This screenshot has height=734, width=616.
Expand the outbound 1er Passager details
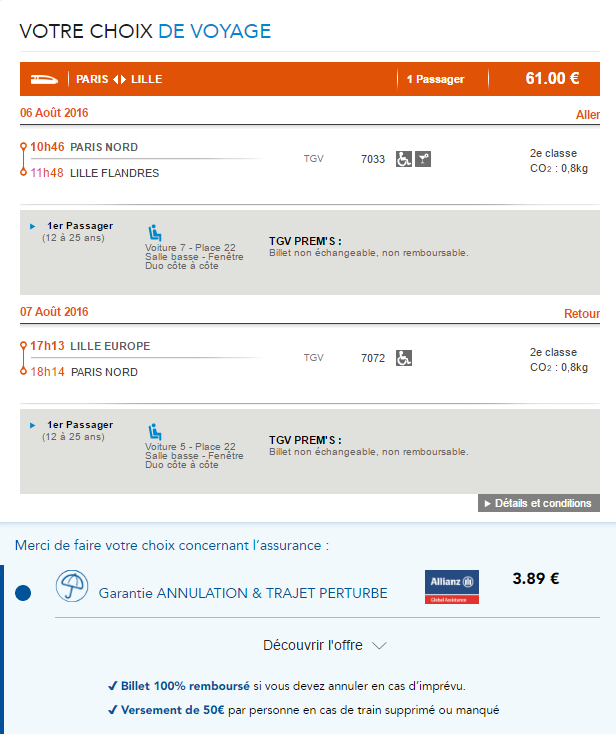33,227
